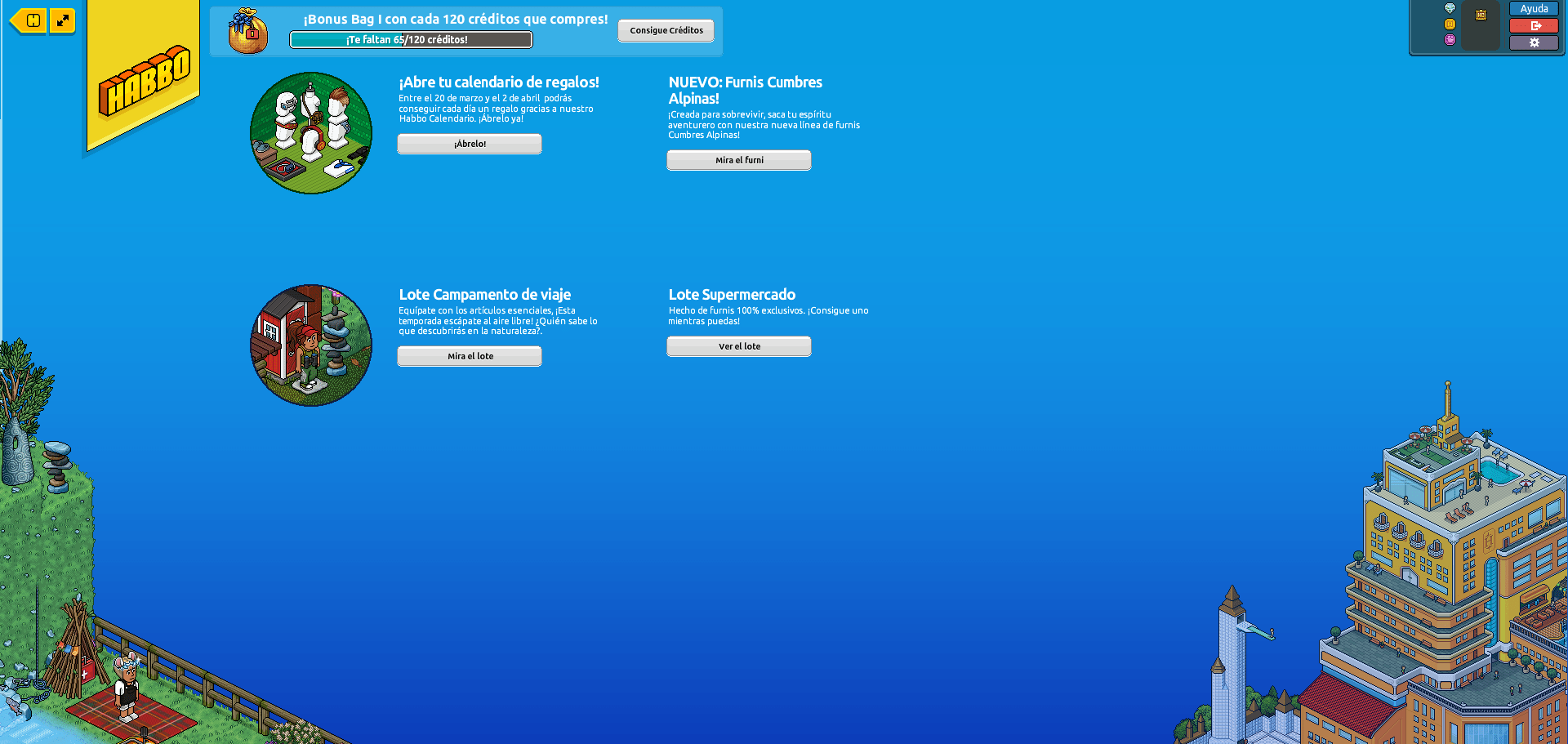The width and height of the screenshot is (1568, 744).
Task: Open the Campamento de viaje round thumbnail
Action: click(x=311, y=345)
